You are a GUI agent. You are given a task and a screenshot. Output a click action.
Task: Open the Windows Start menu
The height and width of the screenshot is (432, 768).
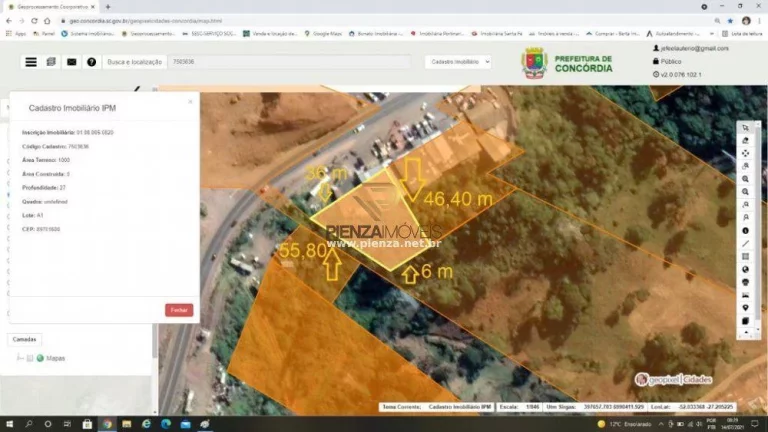tap(9, 424)
